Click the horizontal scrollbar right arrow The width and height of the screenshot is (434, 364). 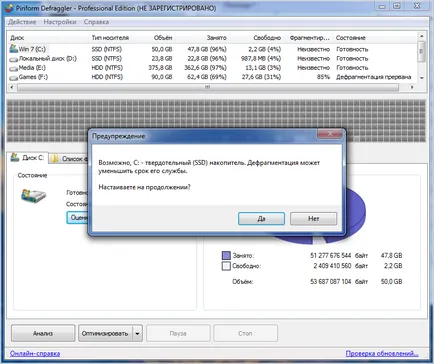[412, 87]
